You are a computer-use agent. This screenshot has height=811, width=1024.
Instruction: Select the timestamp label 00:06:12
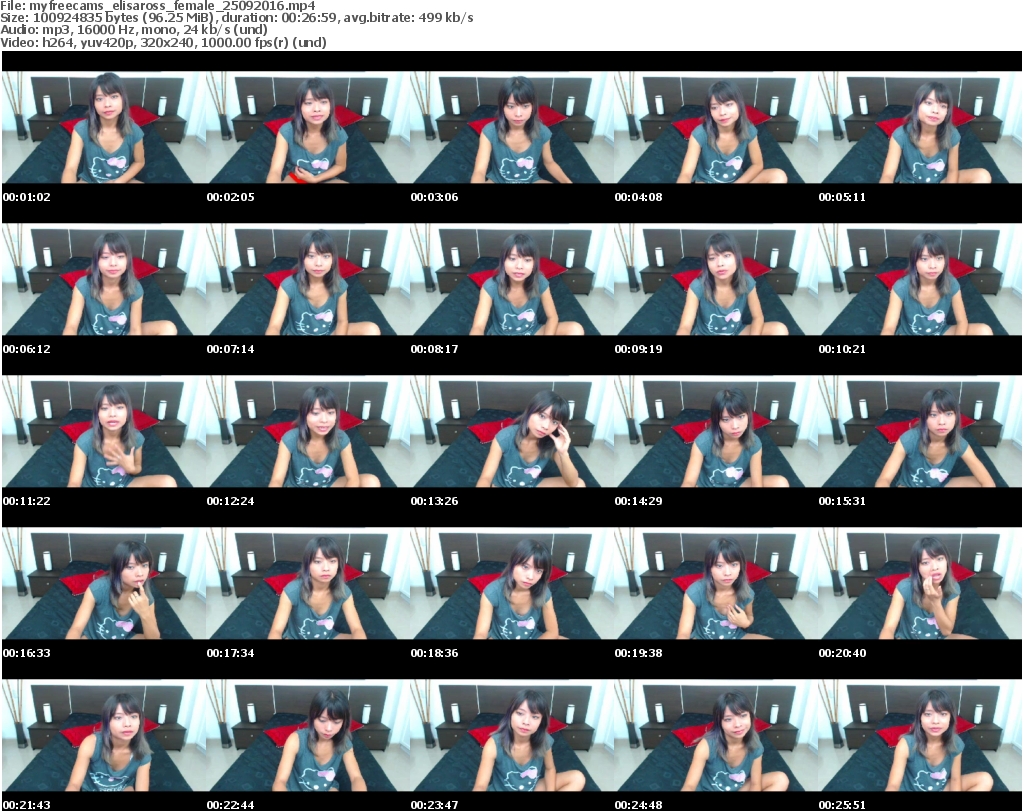pos(27,349)
